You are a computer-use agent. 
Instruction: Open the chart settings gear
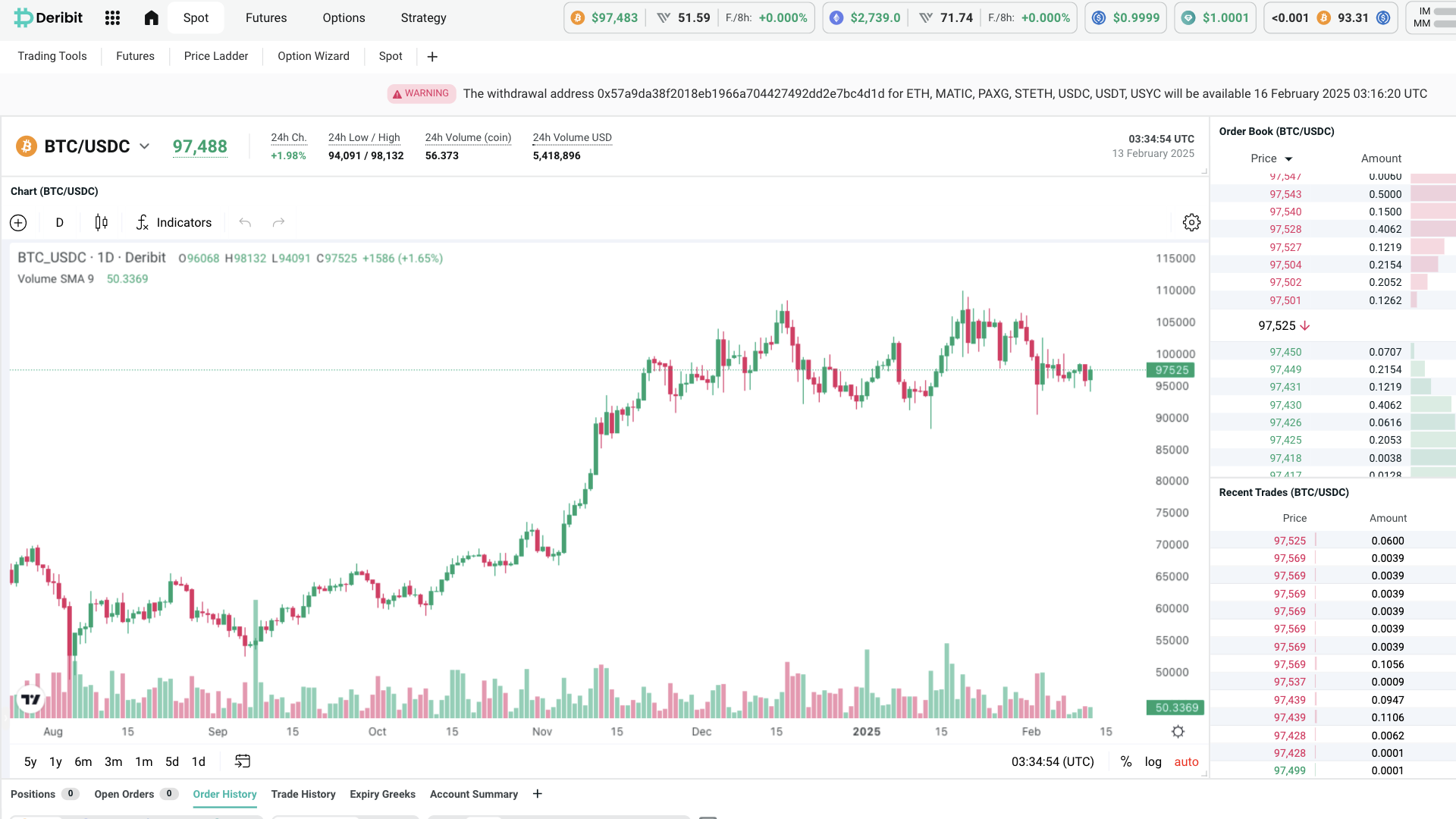(1191, 222)
